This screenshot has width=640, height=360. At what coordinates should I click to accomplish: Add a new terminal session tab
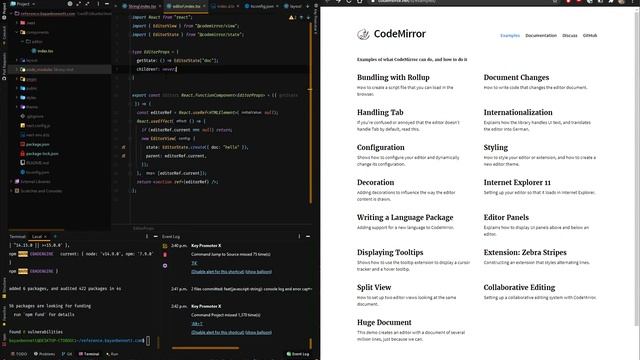pos(55,236)
